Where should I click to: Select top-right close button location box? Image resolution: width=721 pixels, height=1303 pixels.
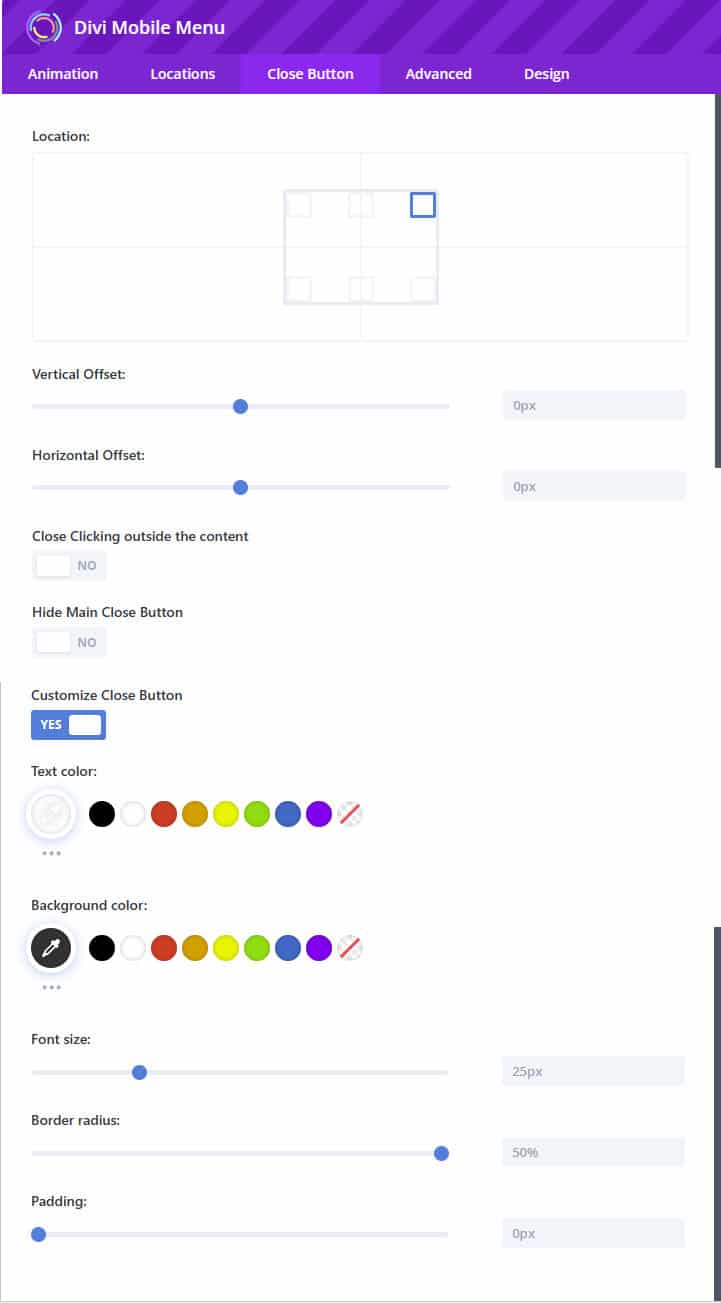(423, 205)
